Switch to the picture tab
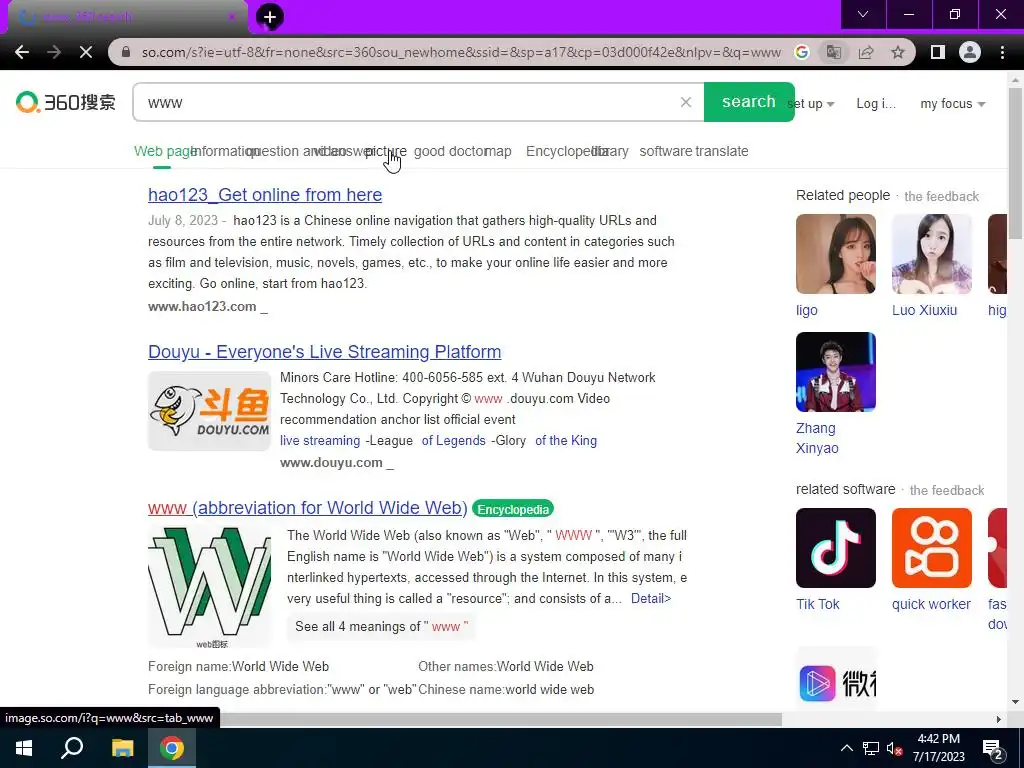Image resolution: width=1024 pixels, height=768 pixels. click(386, 152)
